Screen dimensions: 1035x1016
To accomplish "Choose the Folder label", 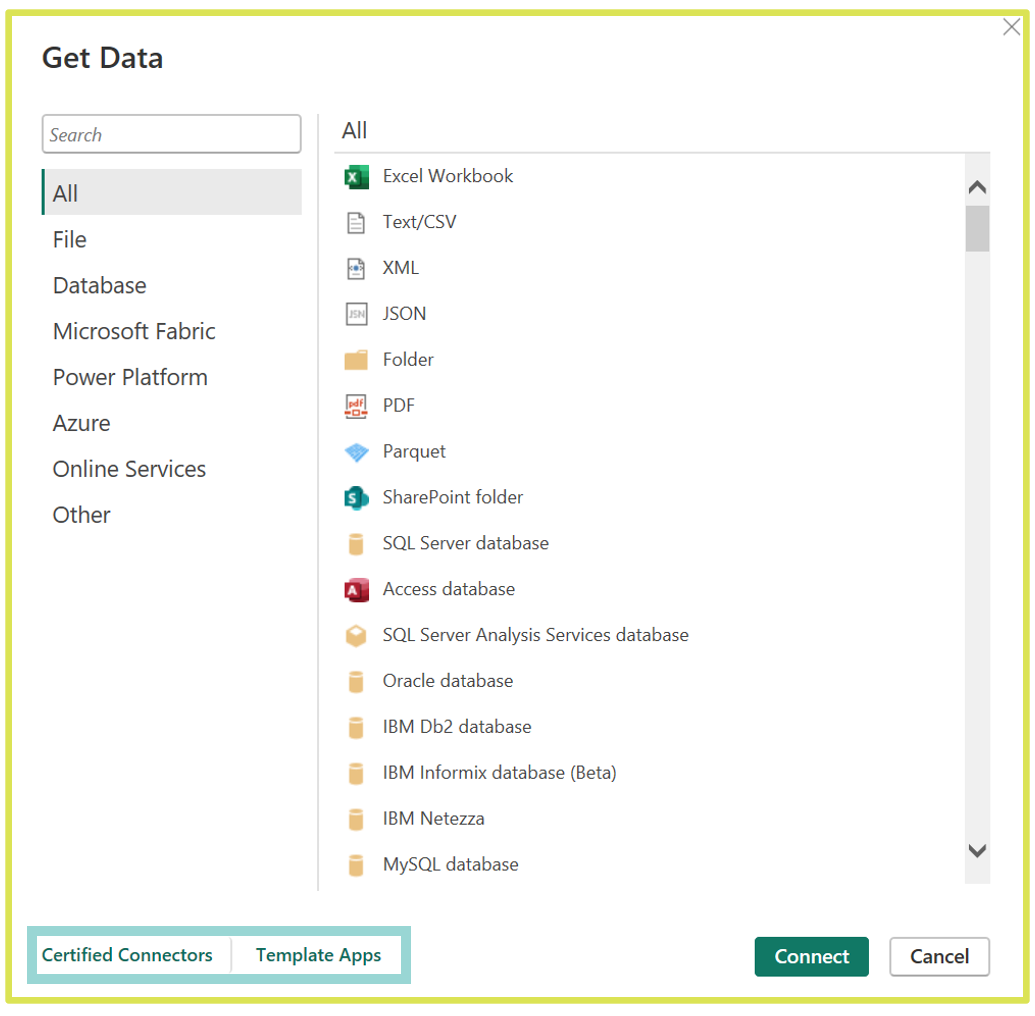I will [x=408, y=360].
